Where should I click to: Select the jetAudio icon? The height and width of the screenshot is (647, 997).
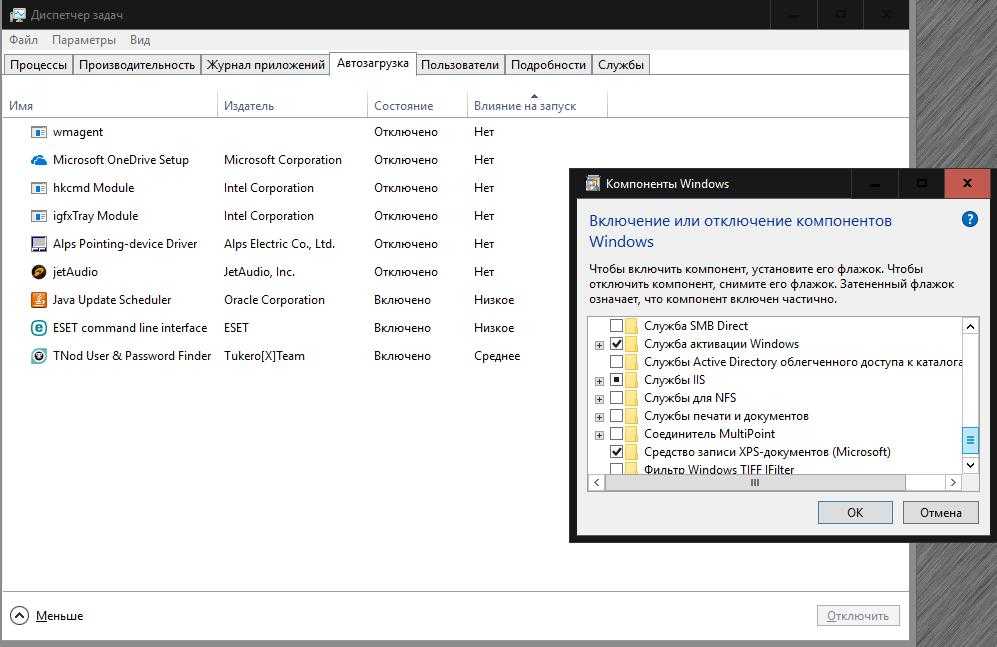coord(39,272)
